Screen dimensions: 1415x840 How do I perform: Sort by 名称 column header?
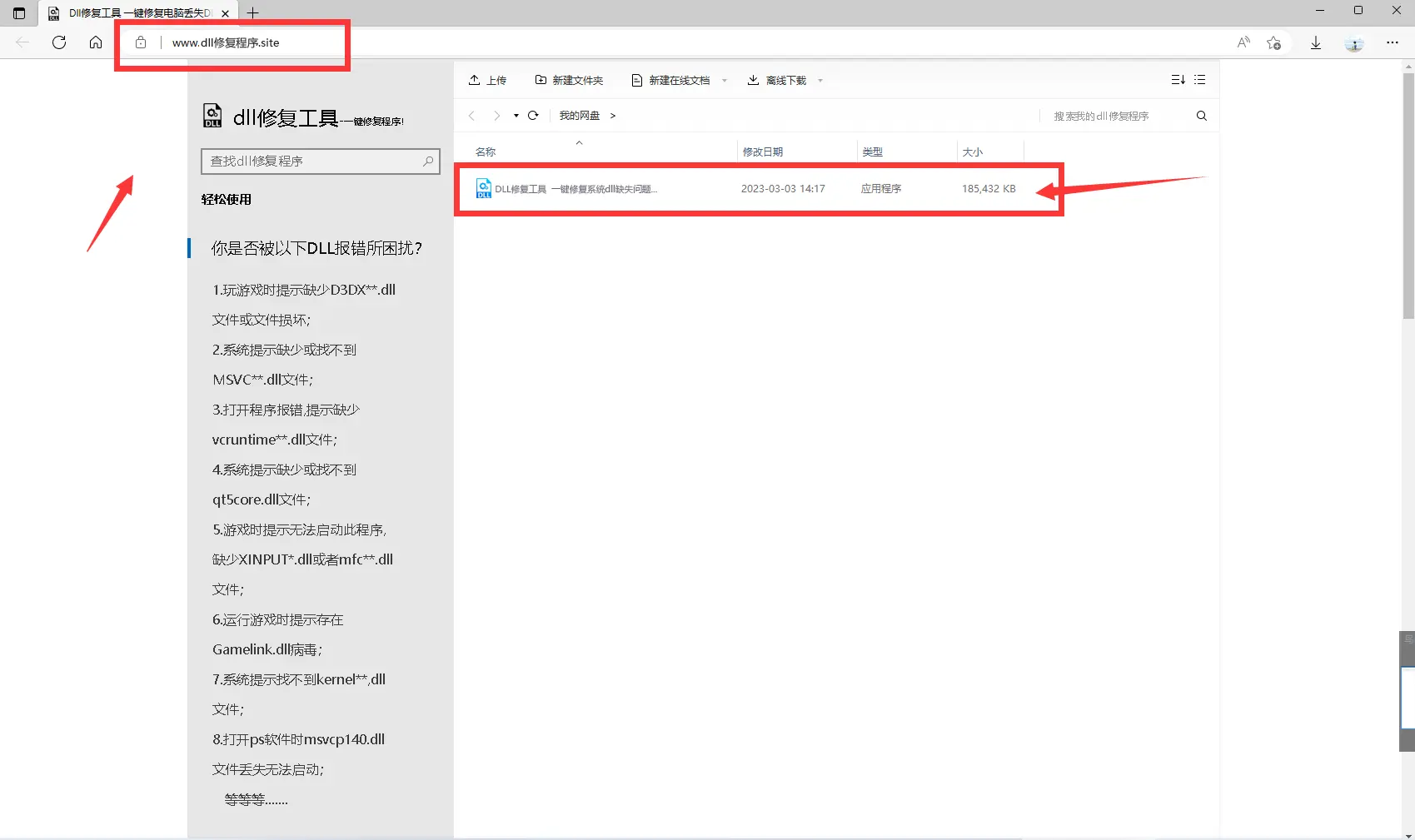click(486, 152)
